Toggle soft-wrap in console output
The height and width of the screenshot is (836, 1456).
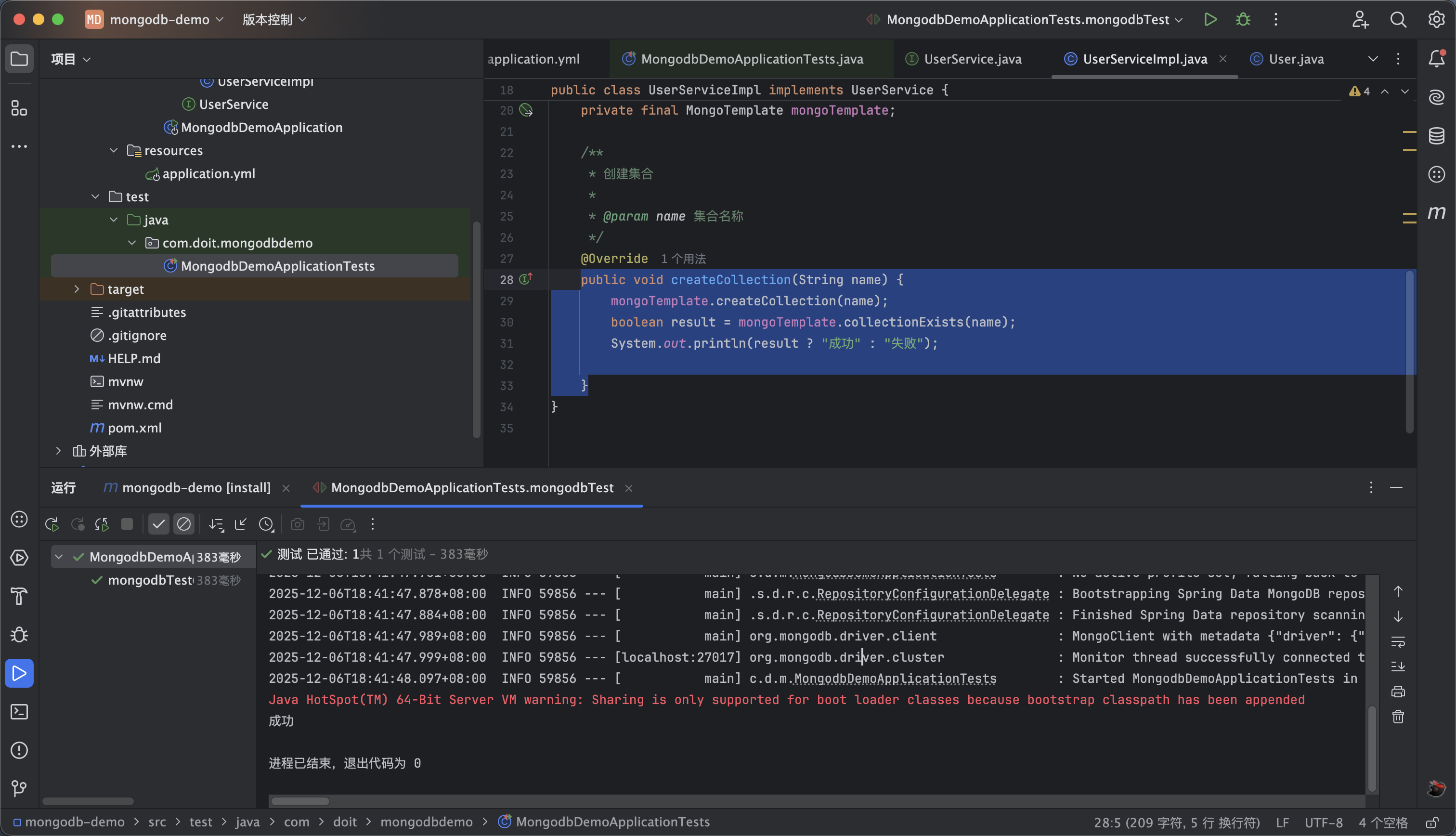1398,641
